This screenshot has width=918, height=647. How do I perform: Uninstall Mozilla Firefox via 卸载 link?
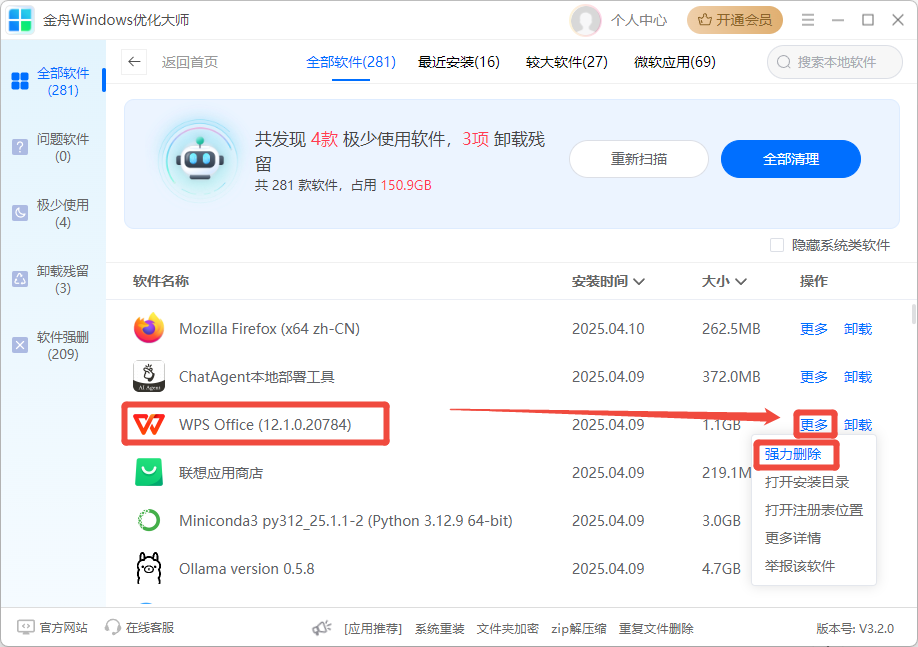[858, 329]
